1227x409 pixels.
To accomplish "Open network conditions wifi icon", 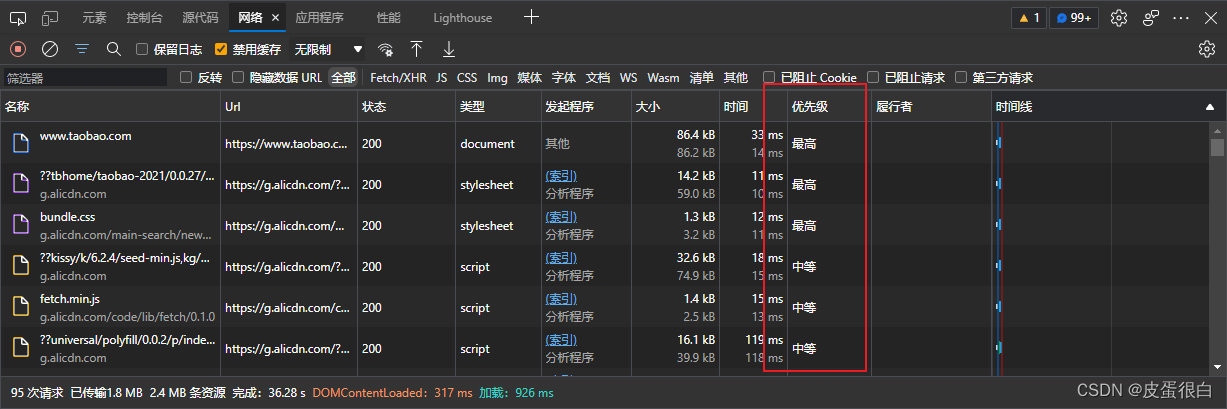I will tap(385, 49).
